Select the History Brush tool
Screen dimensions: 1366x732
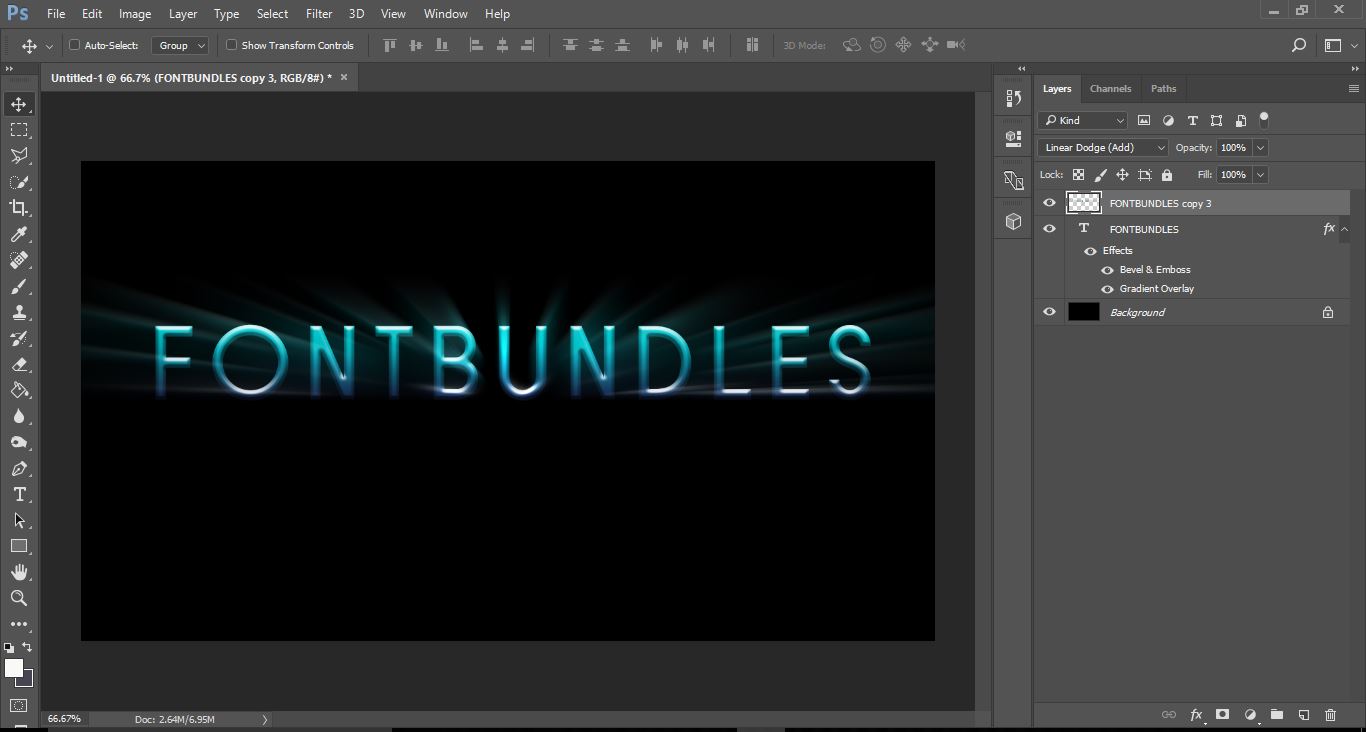tap(19, 338)
